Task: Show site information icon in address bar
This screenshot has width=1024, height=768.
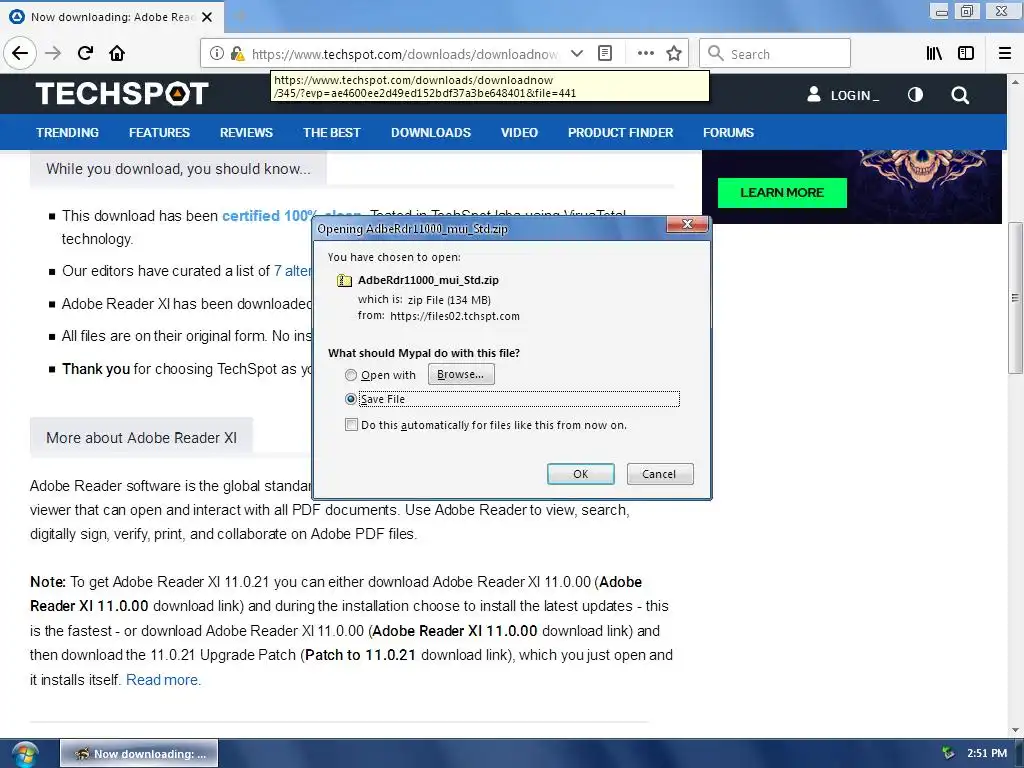Action: [217, 54]
